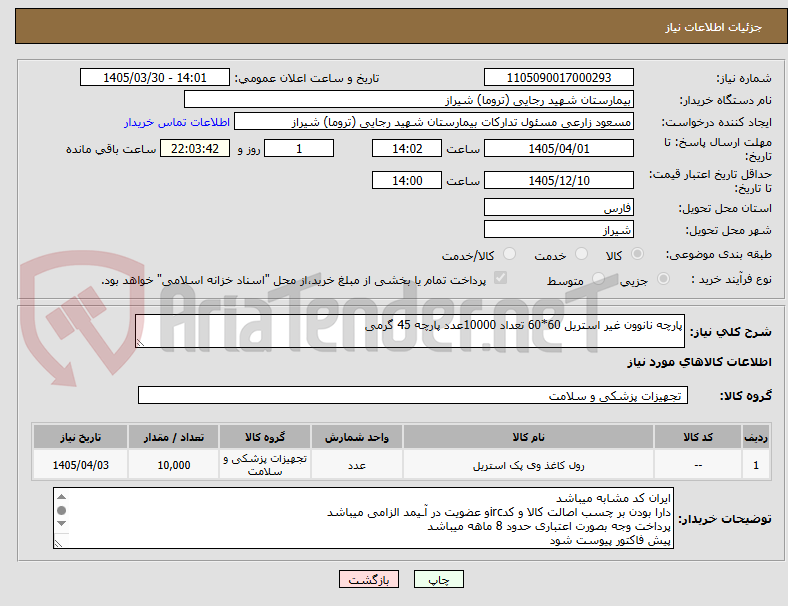The width and height of the screenshot is (788, 606).
Task: Click the شرح کلی نیاز label
Action: pos(730,332)
